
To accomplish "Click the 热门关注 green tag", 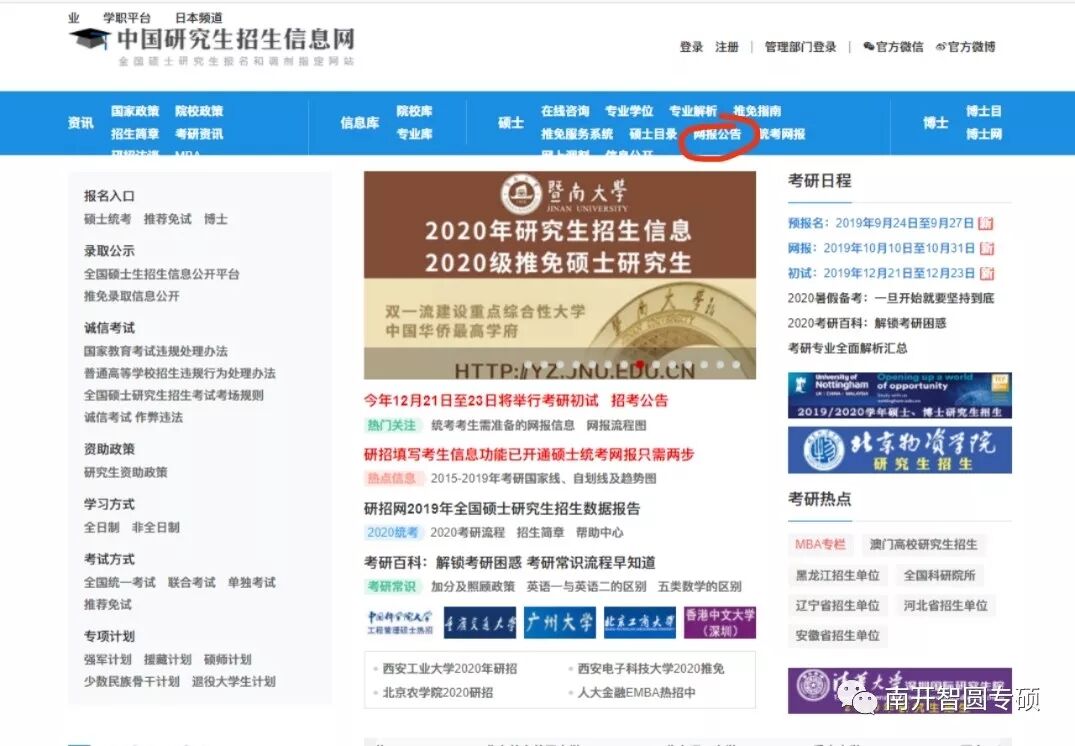I will pos(391,425).
